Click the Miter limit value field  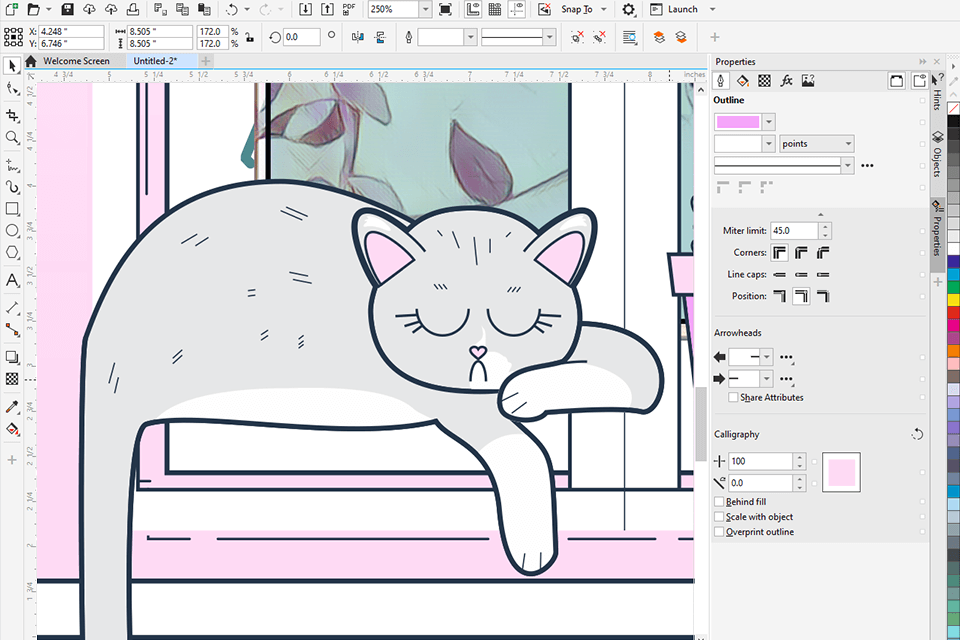[794, 231]
